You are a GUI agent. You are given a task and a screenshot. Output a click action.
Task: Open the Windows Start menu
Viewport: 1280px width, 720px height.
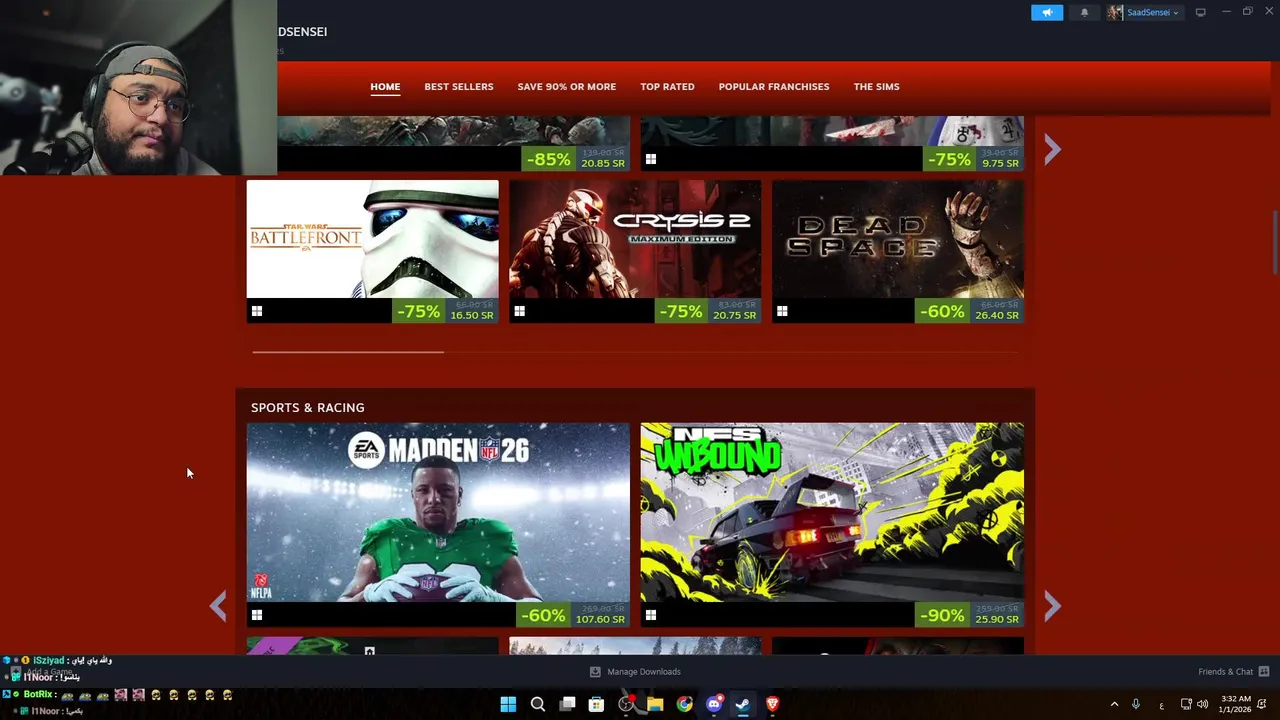[x=508, y=704]
